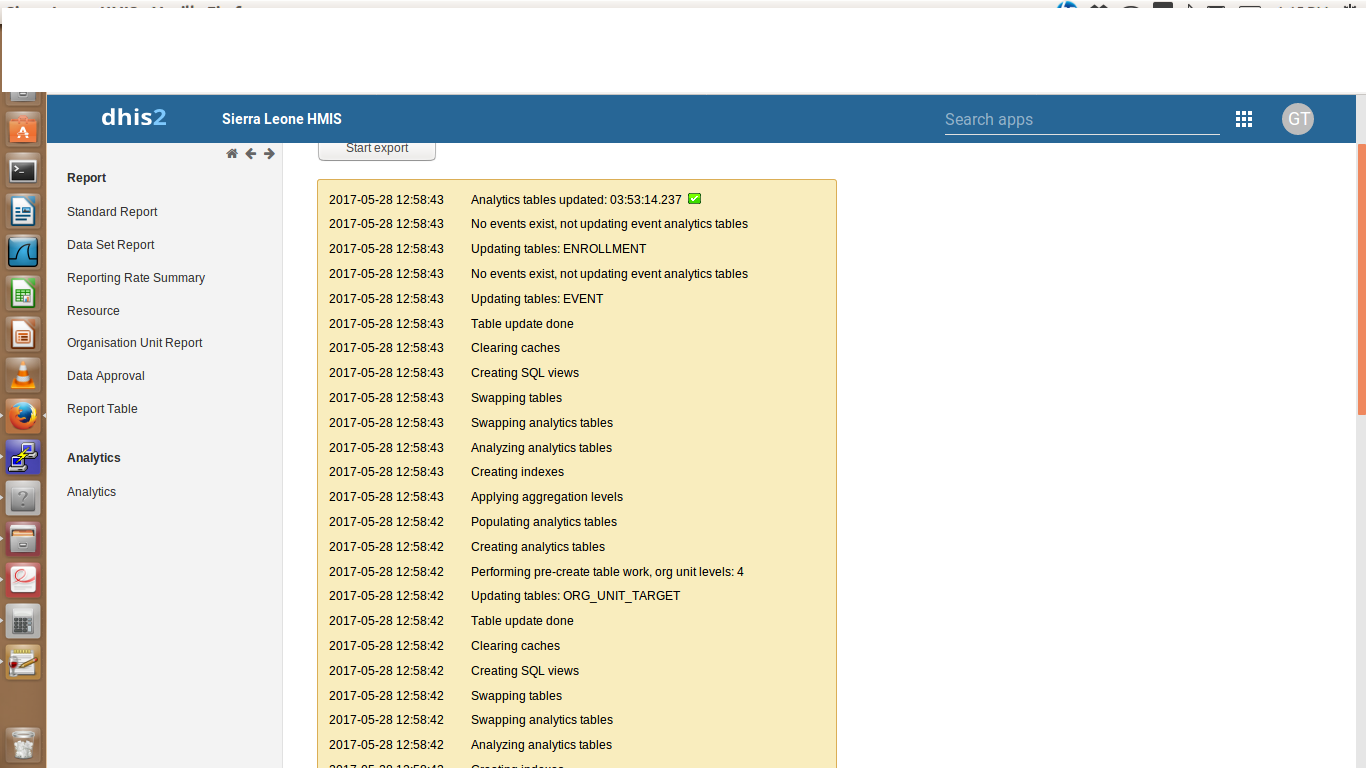Click the green checkmark beside Analytics tables updated
Screen dimensions: 1366x768
695,199
